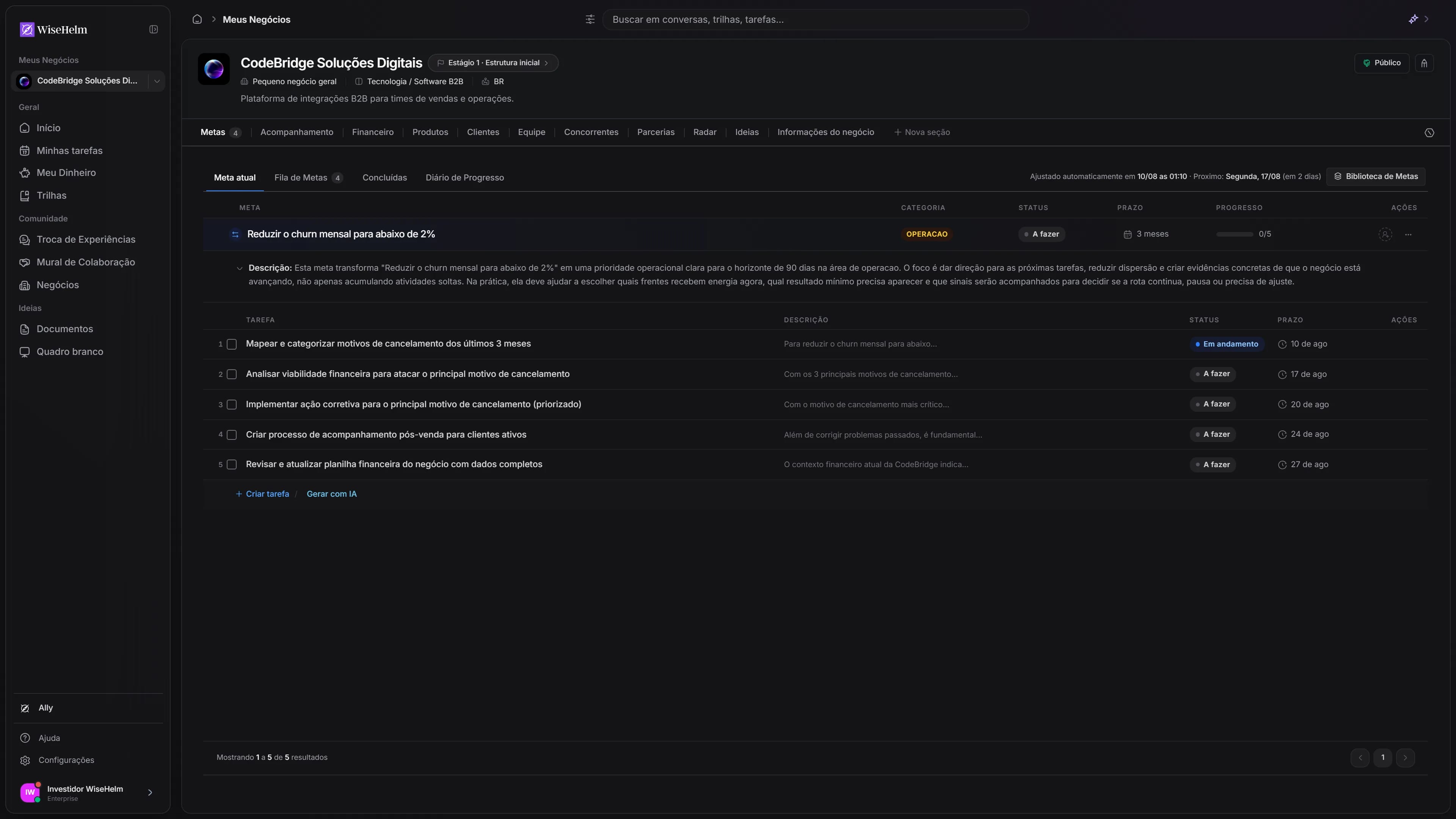This screenshot has width=1456, height=819.
Task: Open the more actions menu for the goal
Action: click(1409, 235)
